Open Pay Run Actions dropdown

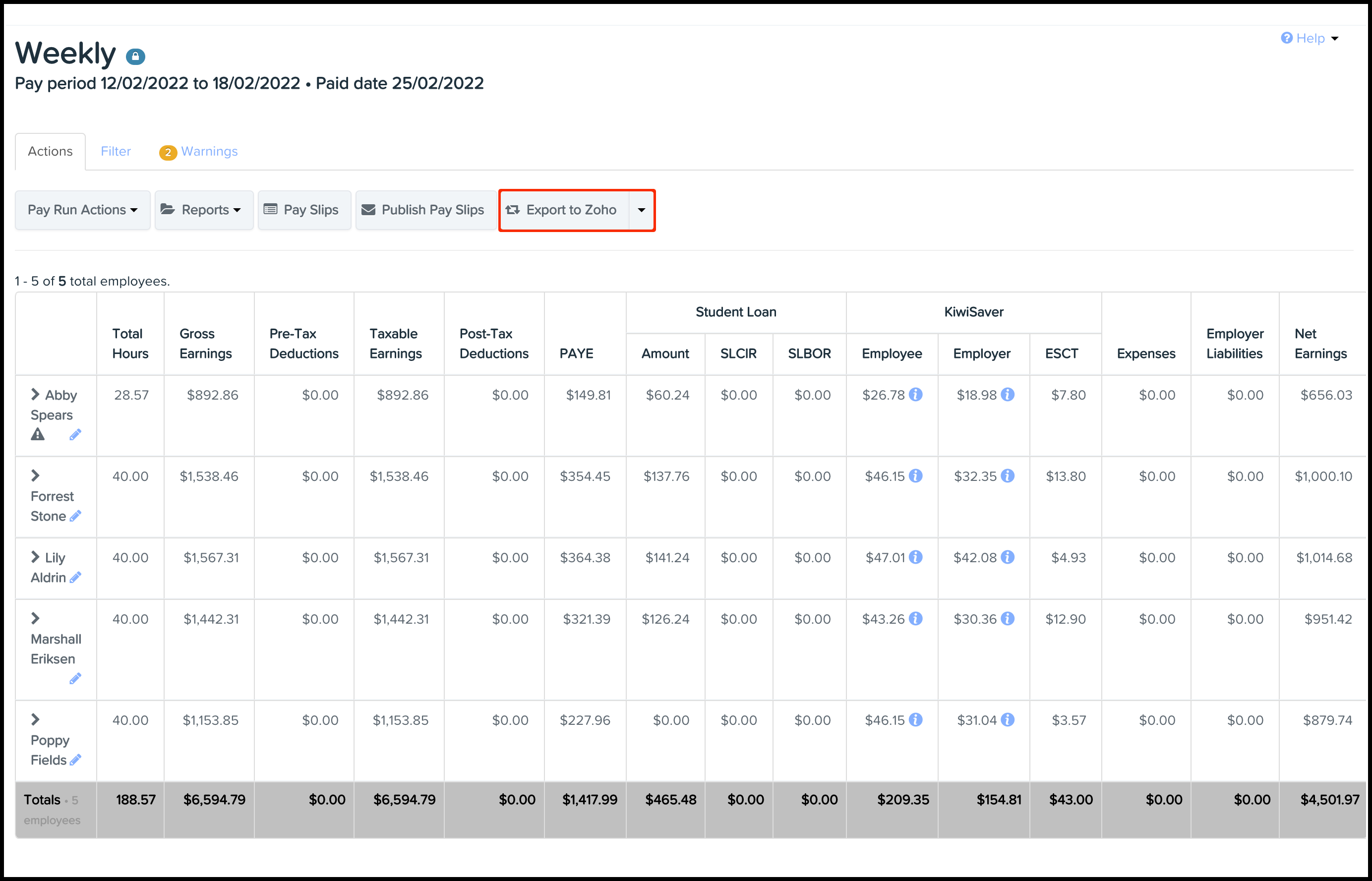point(82,210)
